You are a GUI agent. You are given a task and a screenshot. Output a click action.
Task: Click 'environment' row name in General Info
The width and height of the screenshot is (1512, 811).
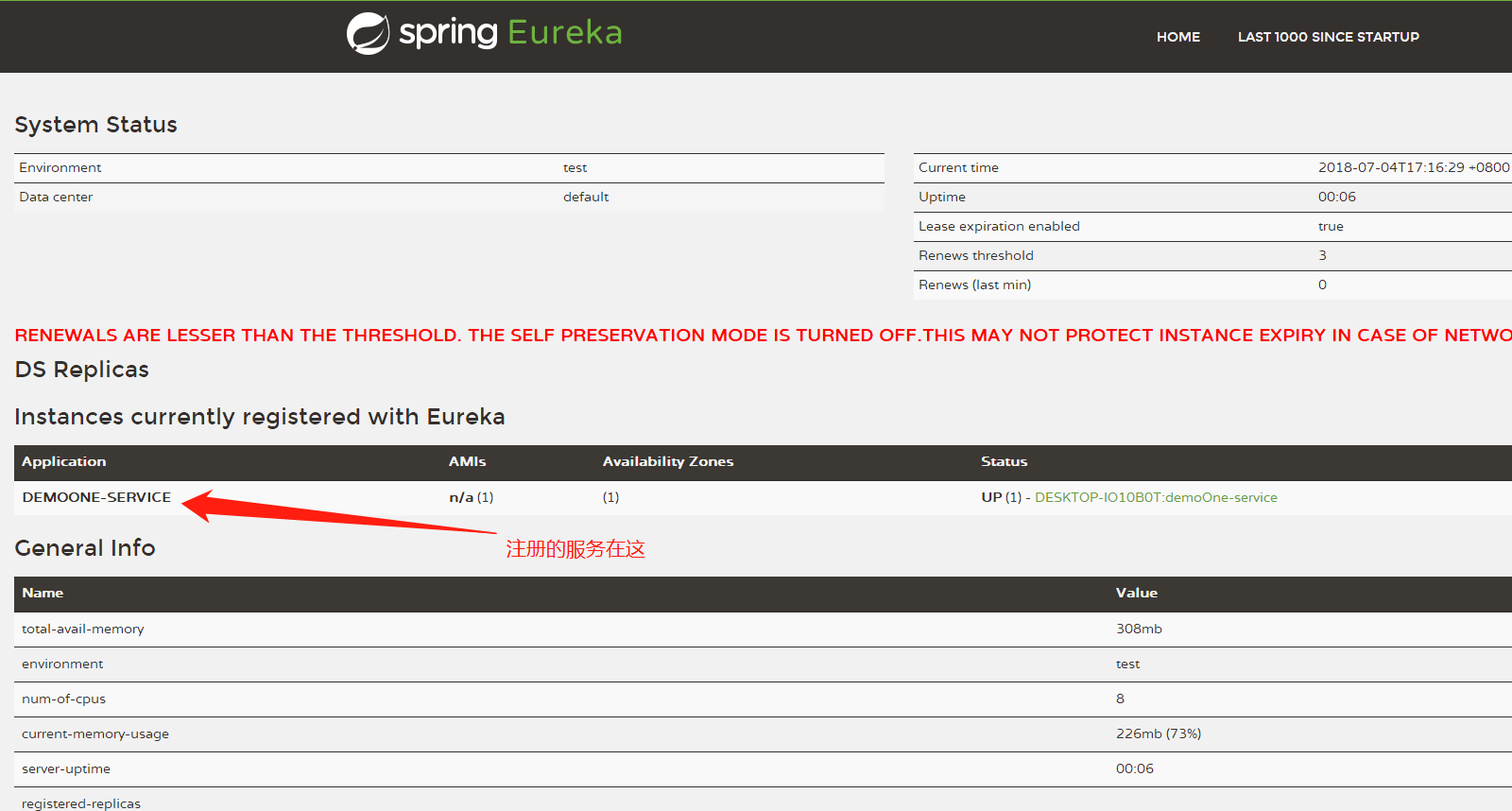62,664
